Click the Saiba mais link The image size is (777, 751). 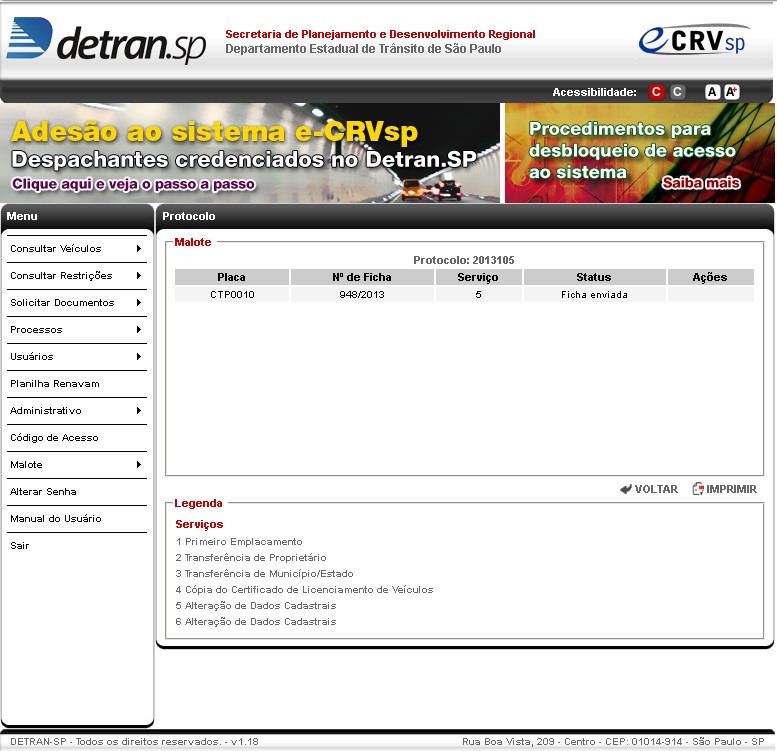pyautogui.click(x=701, y=183)
